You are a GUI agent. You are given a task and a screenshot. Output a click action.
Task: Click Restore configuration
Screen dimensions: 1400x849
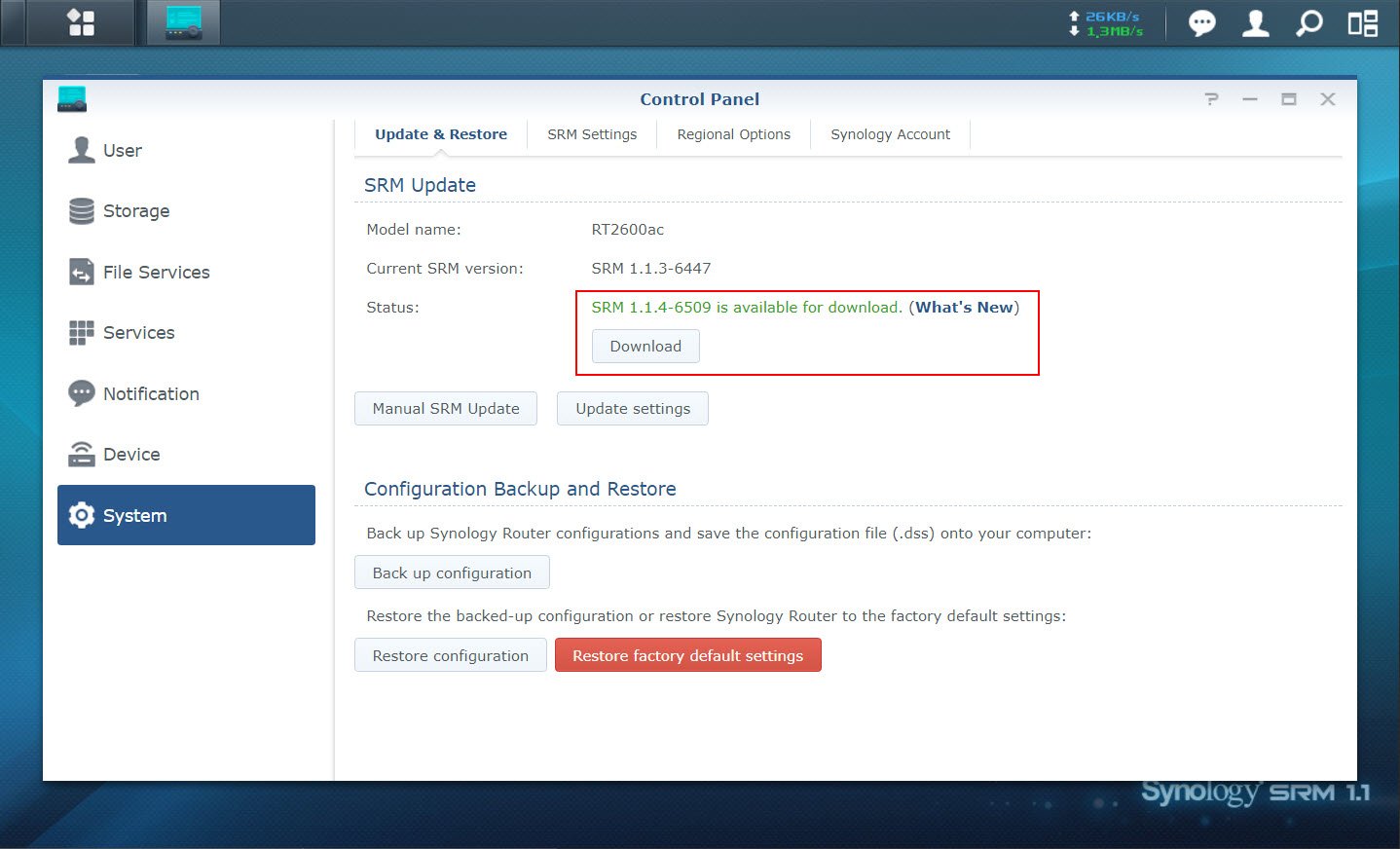[x=451, y=655]
